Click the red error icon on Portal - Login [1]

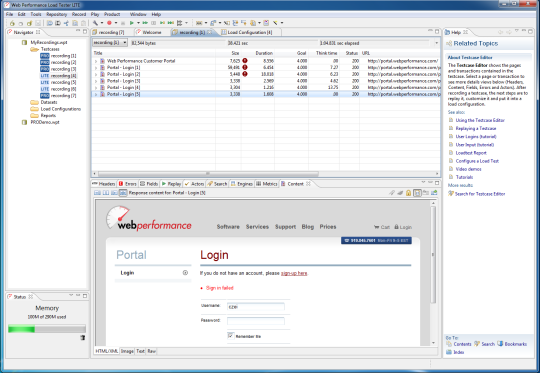click(245, 68)
